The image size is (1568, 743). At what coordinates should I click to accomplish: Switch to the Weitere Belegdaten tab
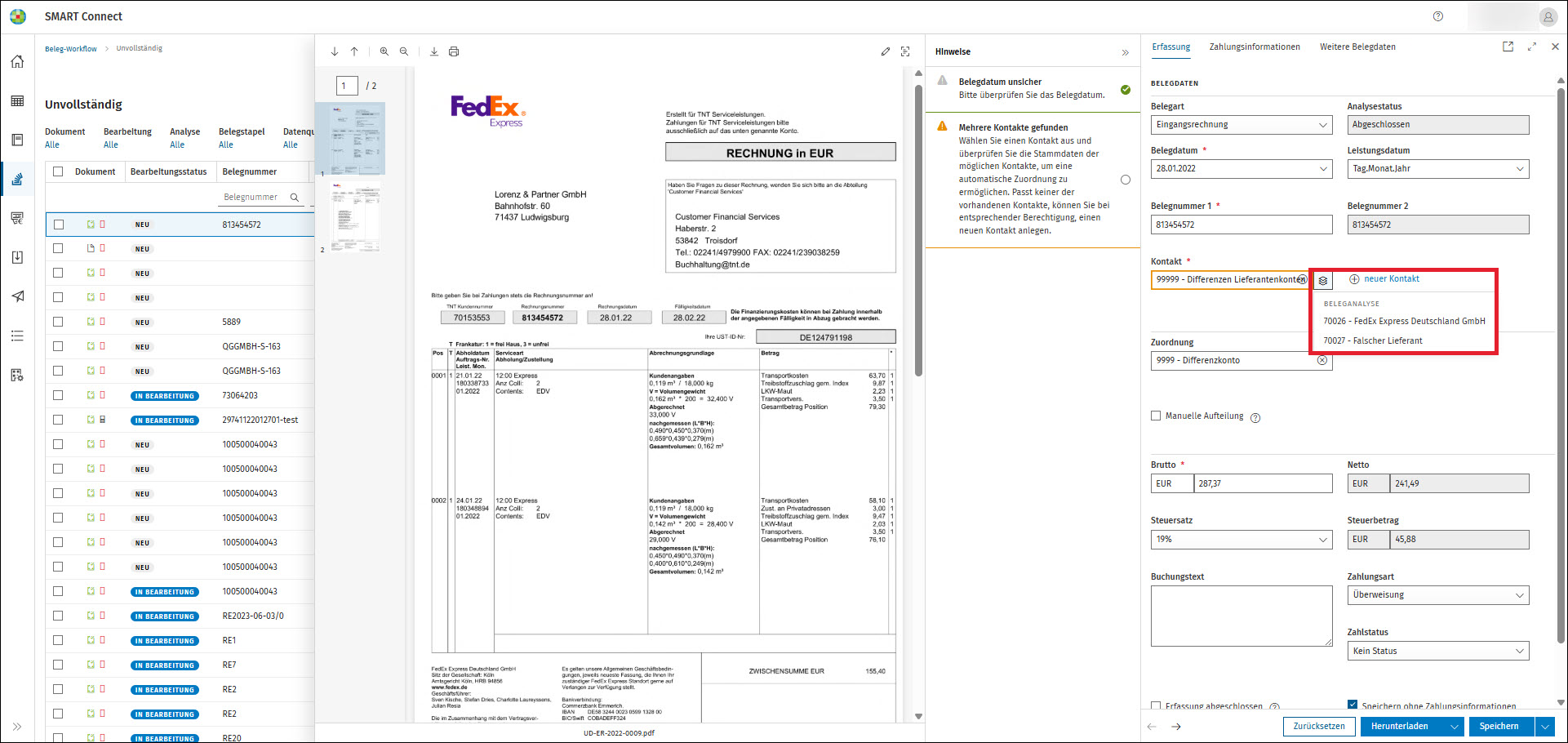[x=1357, y=47]
